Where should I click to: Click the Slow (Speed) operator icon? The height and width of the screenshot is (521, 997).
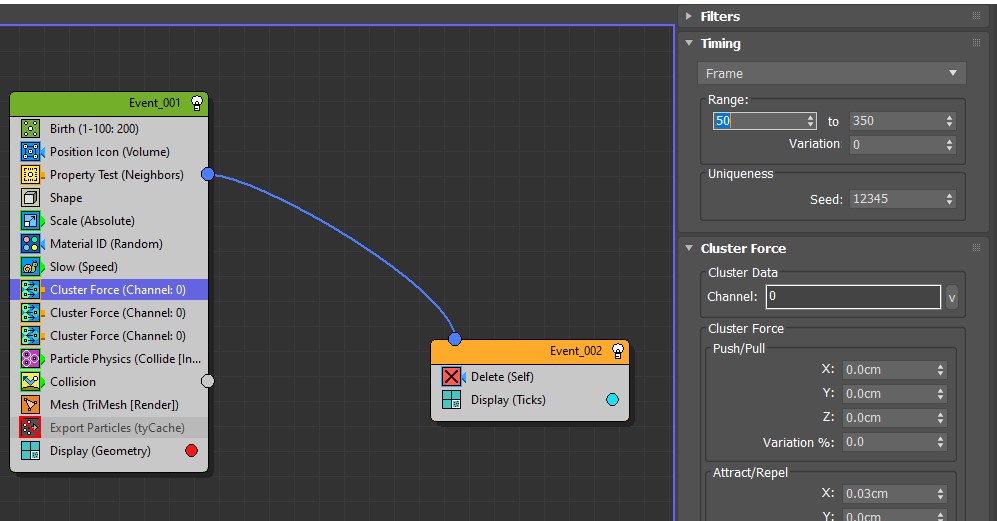pos(31,267)
